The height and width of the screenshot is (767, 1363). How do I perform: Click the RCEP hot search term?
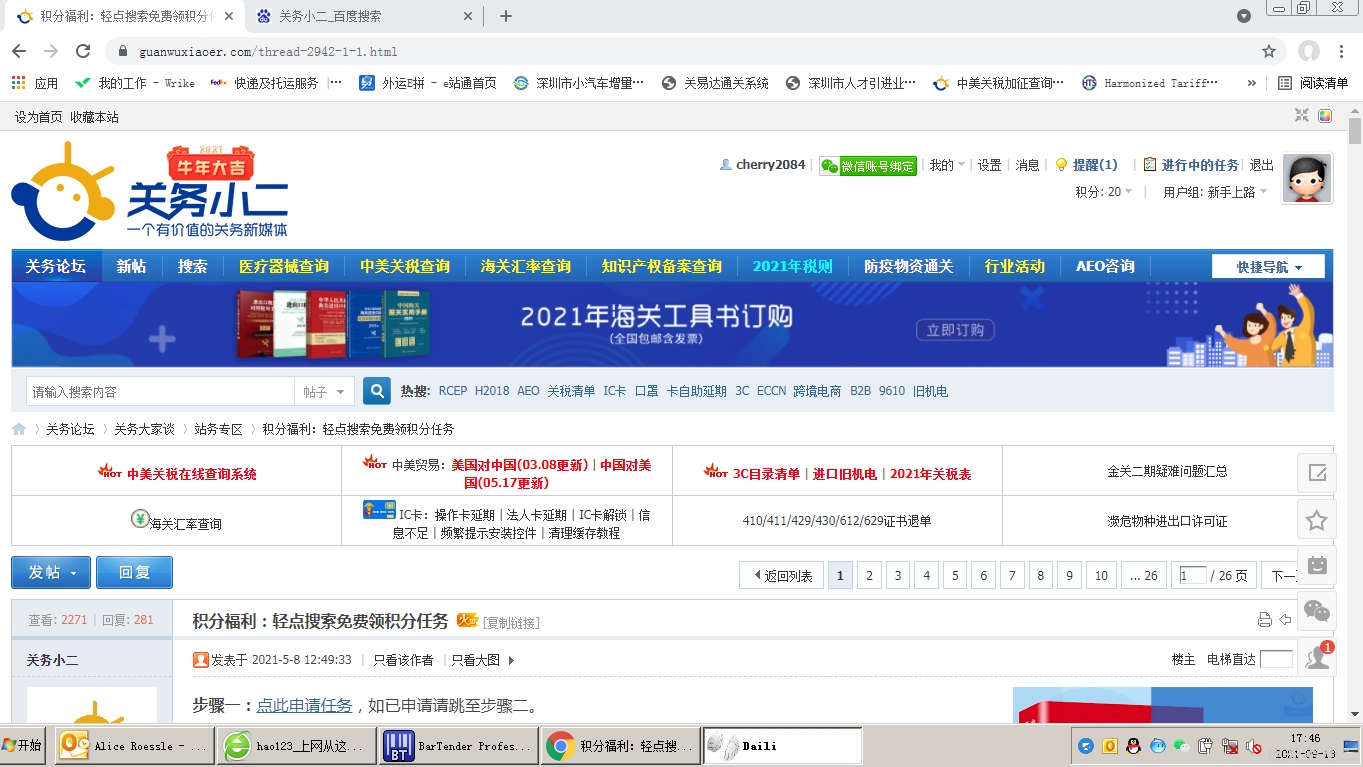[453, 391]
